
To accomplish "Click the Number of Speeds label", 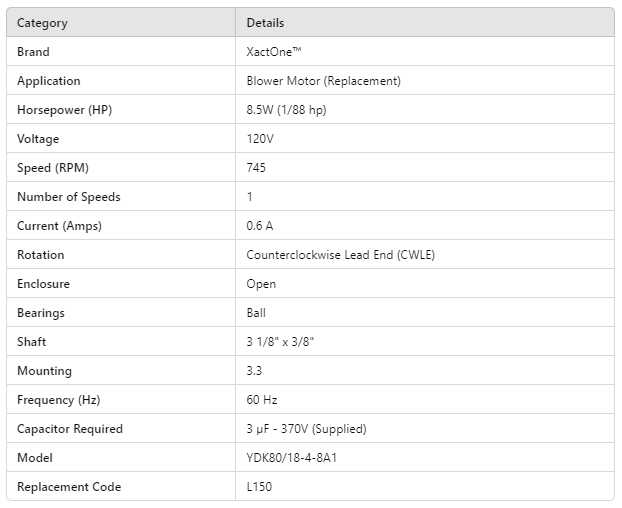I will 69,197.
